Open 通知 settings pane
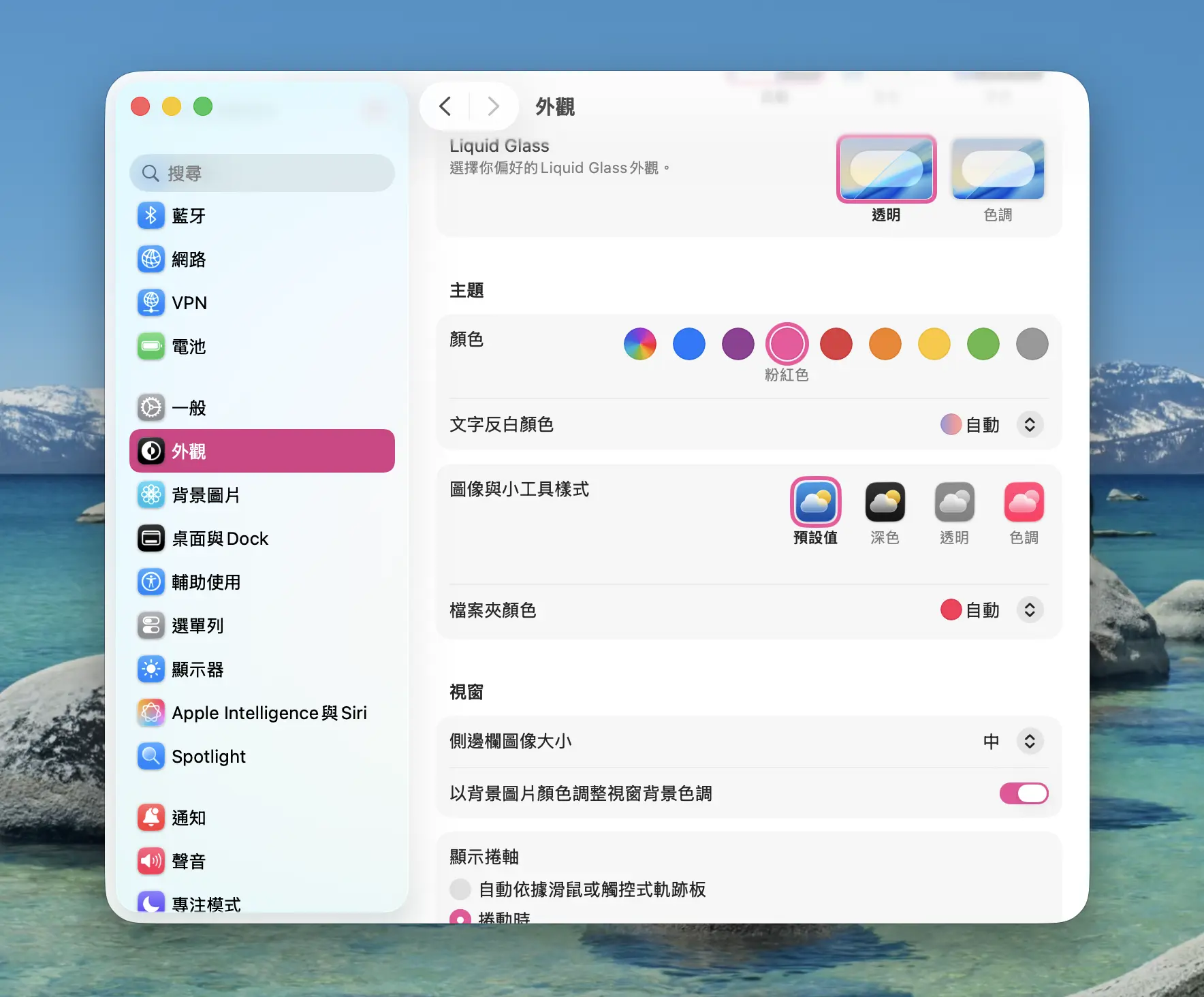1204x997 pixels. point(262,818)
